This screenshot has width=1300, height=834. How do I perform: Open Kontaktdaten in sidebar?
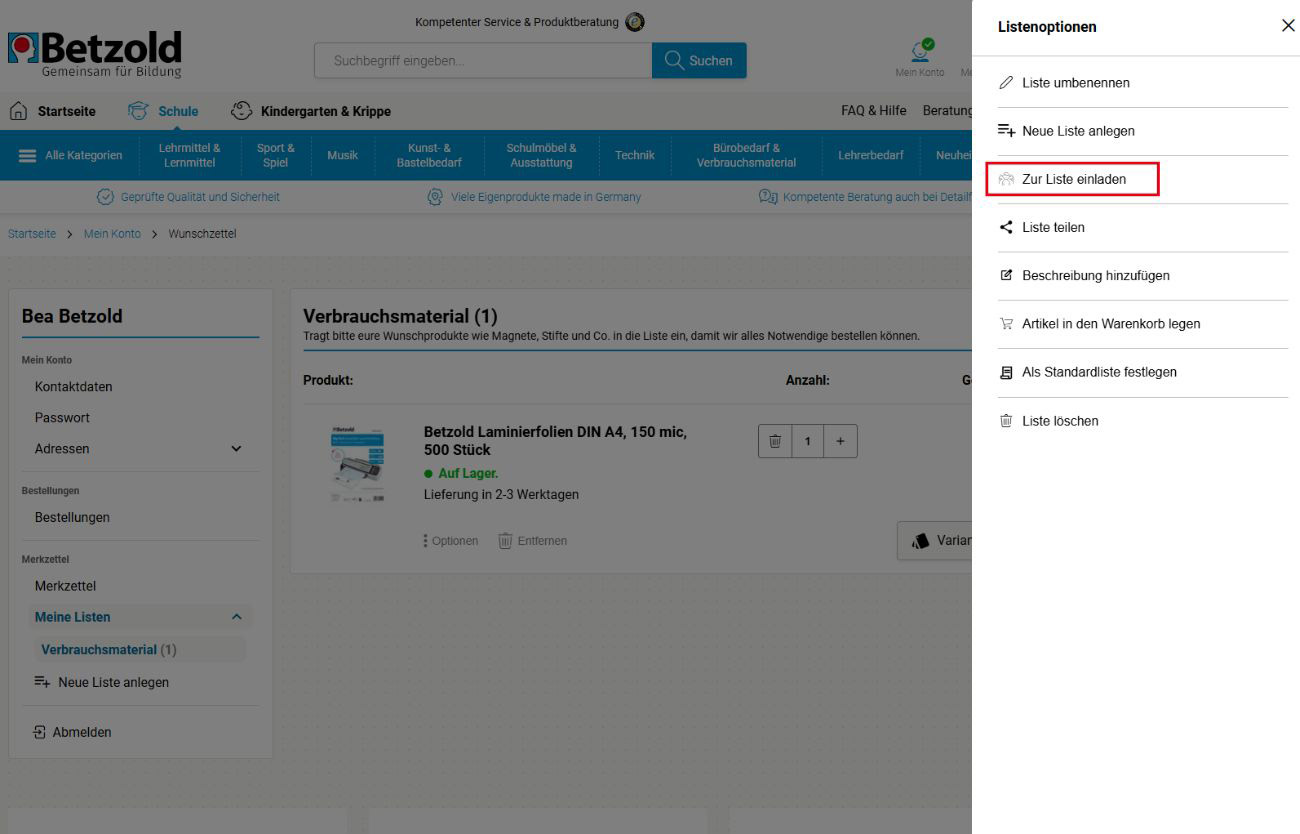click(73, 387)
